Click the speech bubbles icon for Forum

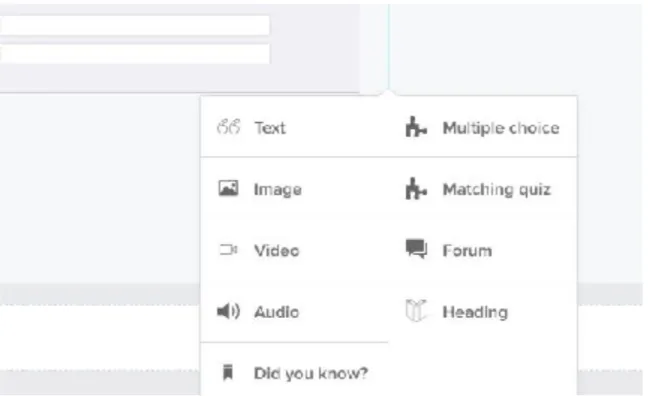click(x=416, y=249)
